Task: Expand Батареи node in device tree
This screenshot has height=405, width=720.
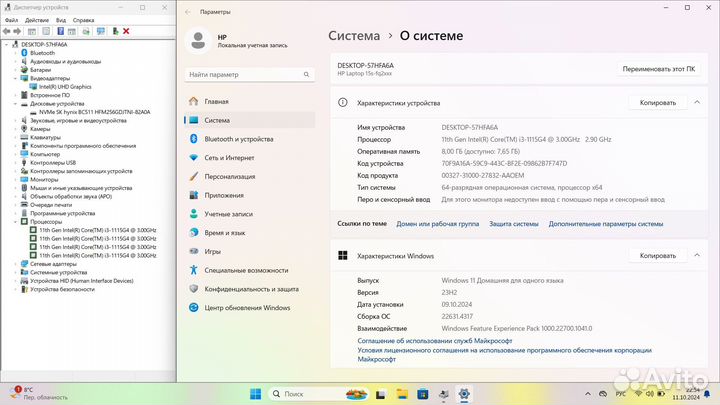Action: pos(15,70)
